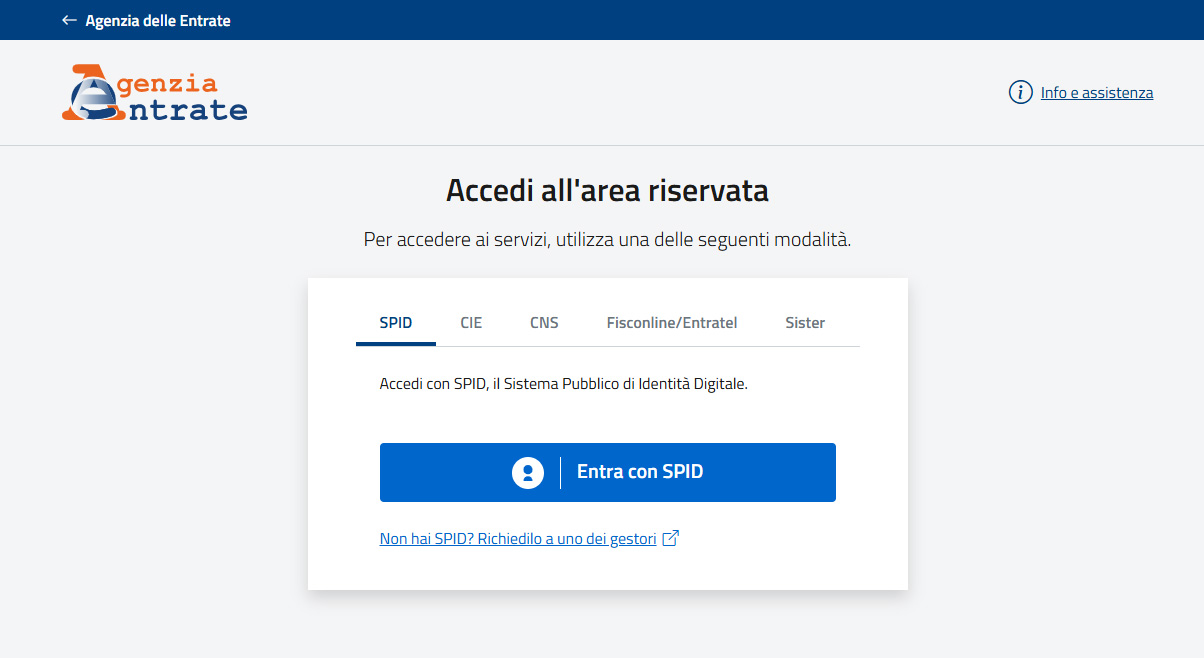Open the Agenzia delle Entrate top bar link
Viewport: 1204px width, 658px height.
[x=158, y=20]
